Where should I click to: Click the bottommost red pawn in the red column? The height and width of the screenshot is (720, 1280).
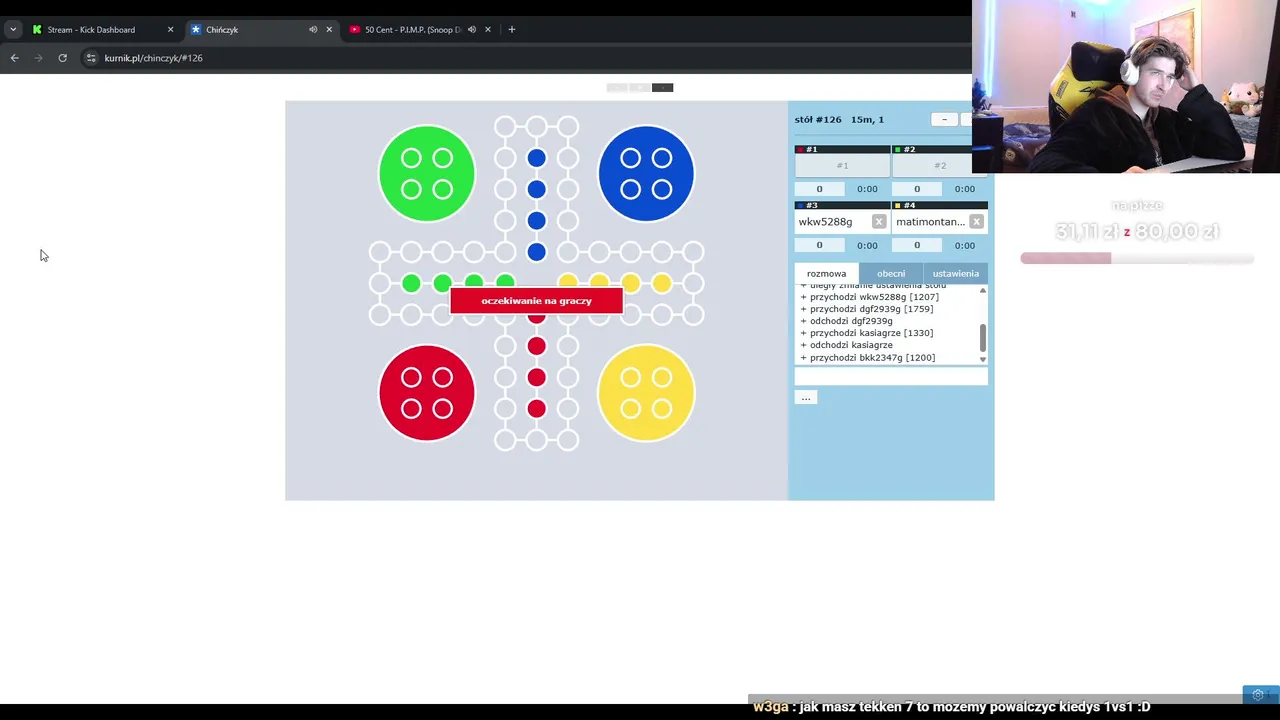pyautogui.click(x=537, y=408)
